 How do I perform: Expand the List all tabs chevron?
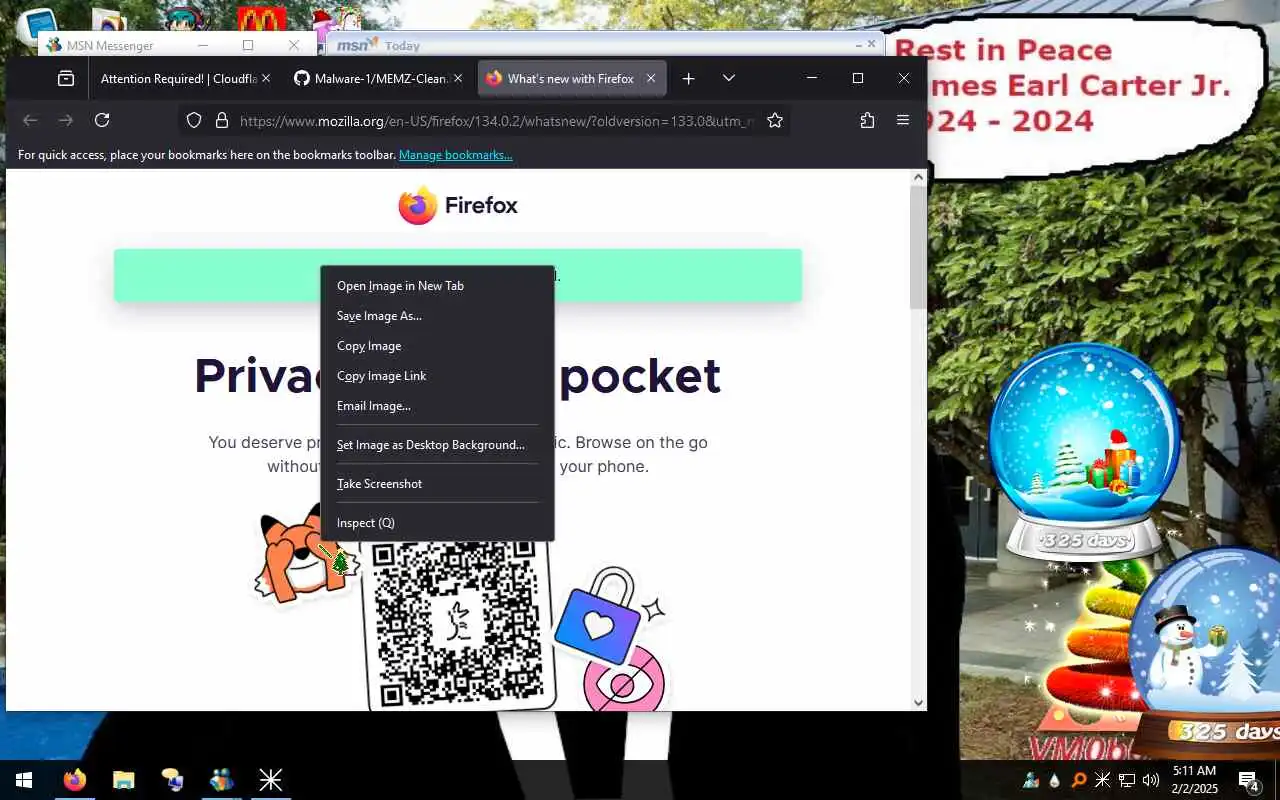[729, 78]
